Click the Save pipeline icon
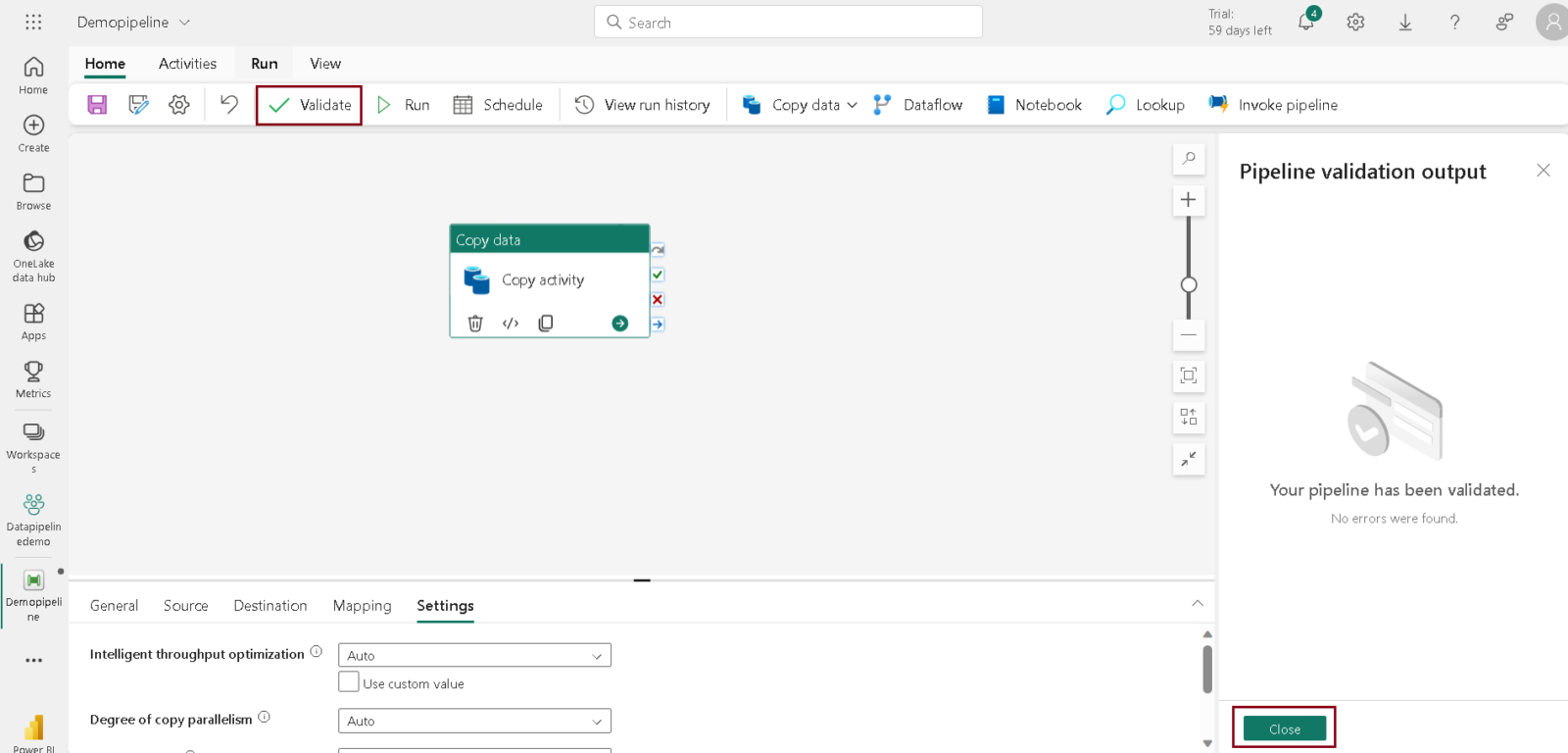Screen dimensions: 1568x753 point(97,105)
